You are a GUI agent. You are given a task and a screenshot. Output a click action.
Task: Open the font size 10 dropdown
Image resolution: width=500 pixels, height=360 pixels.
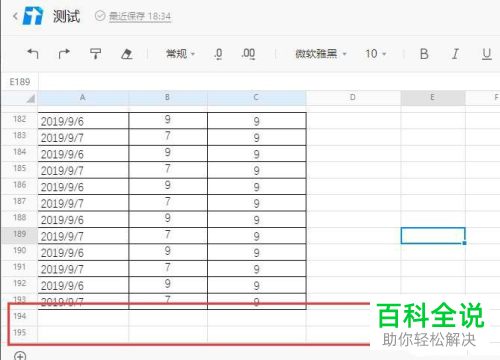click(x=375, y=53)
